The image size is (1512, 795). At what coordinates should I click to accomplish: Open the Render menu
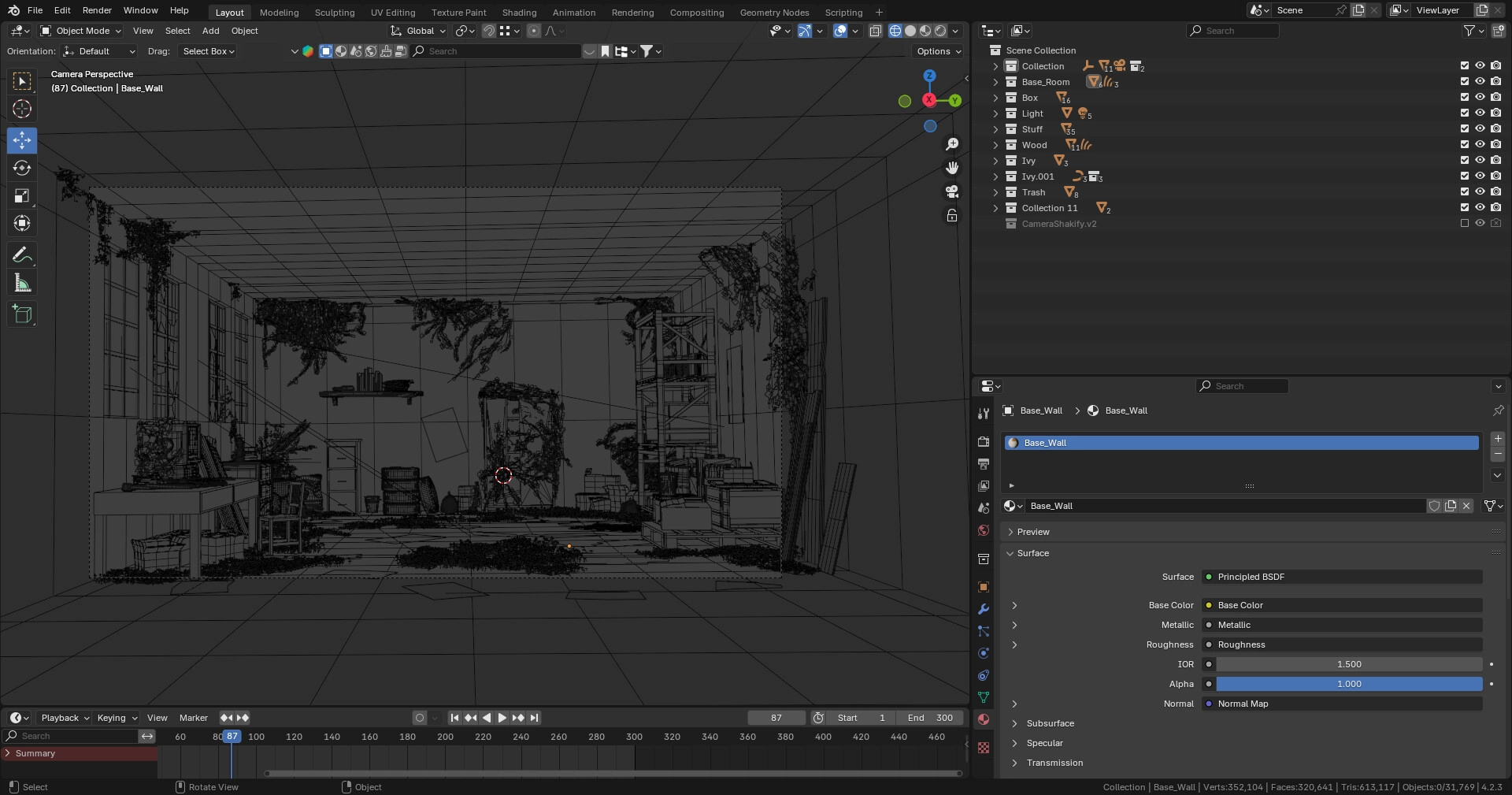click(97, 10)
